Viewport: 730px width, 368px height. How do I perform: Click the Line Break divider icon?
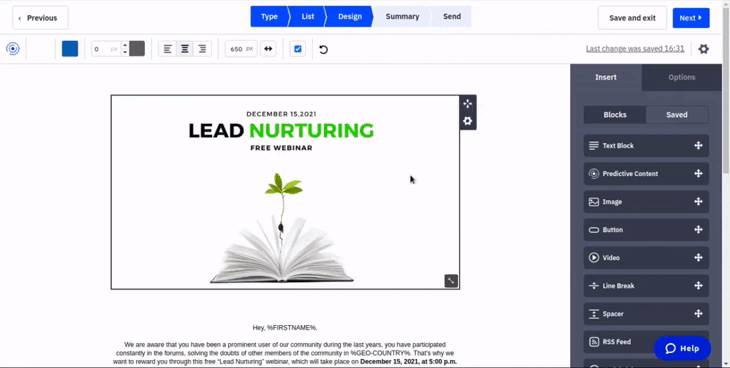click(594, 286)
